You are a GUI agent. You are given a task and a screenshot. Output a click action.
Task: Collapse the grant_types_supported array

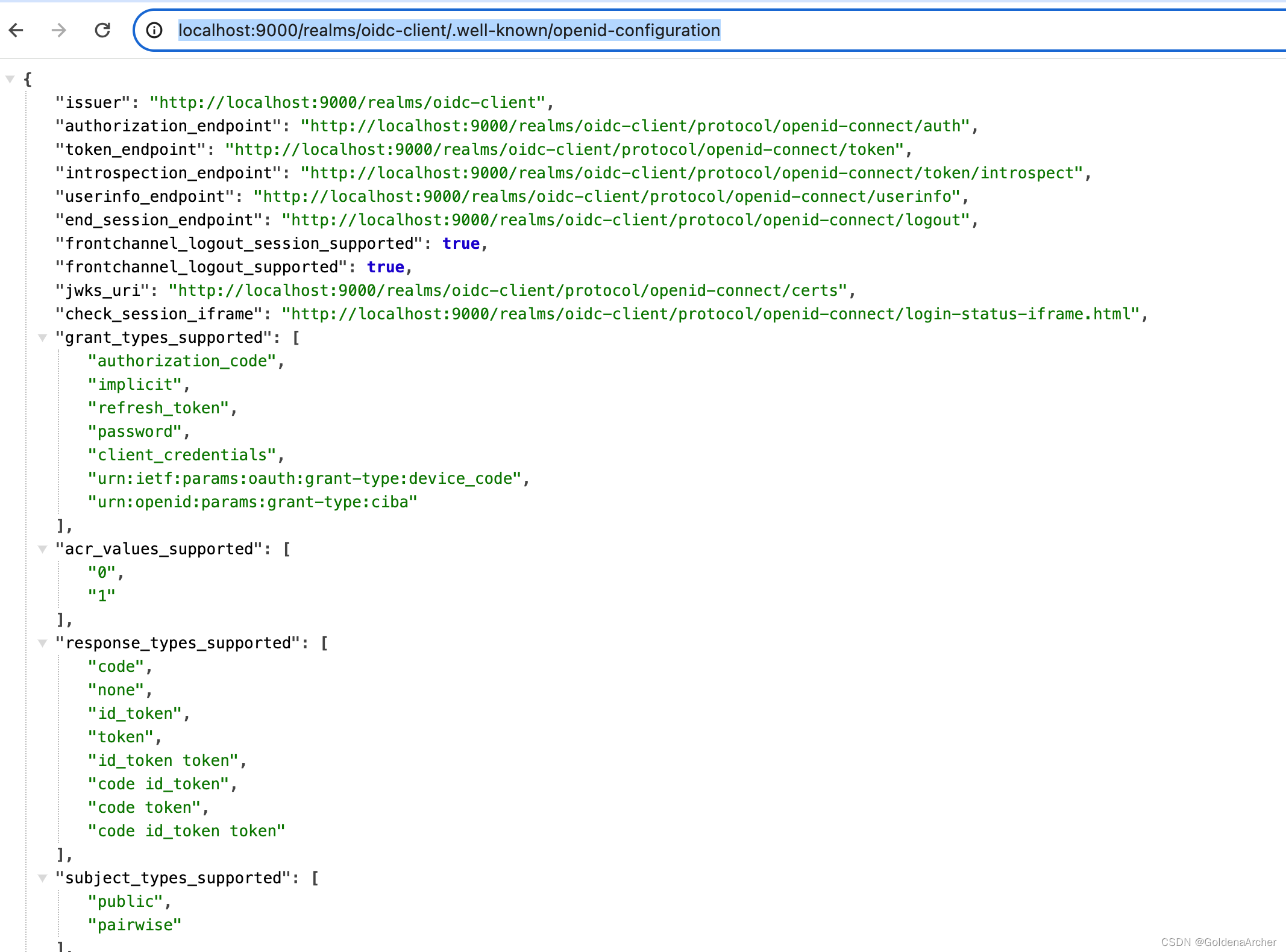click(42, 337)
